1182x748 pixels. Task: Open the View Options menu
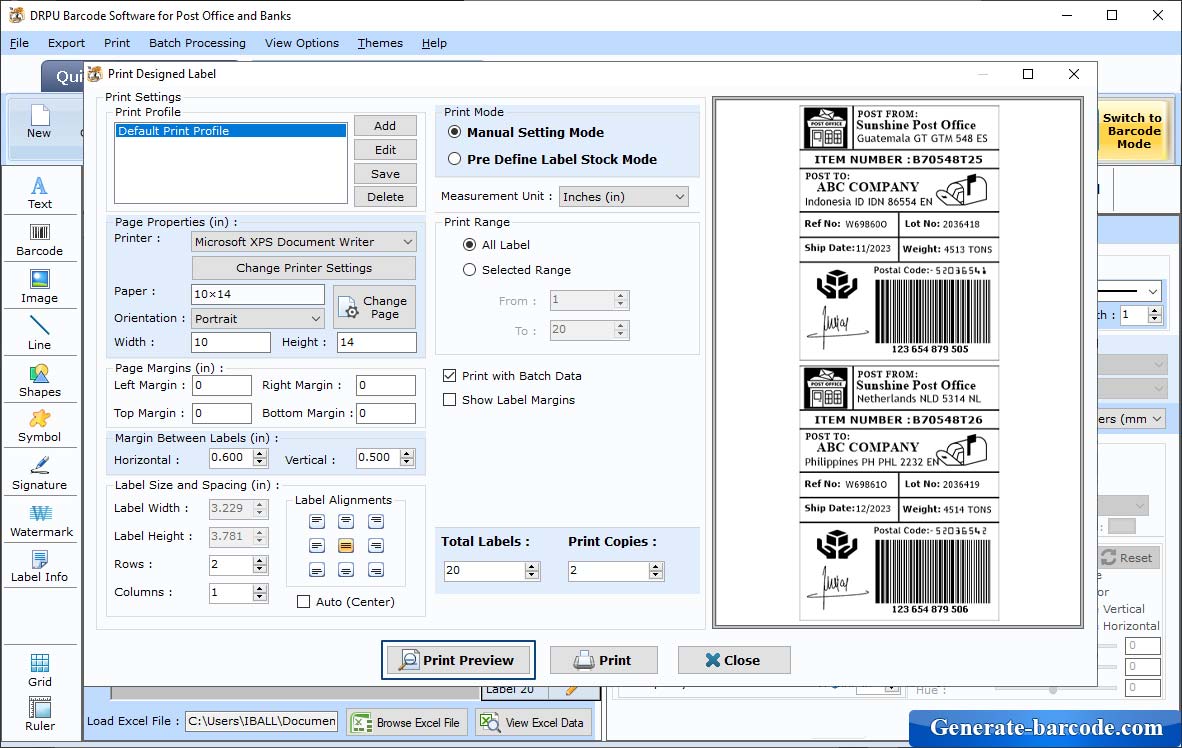pos(302,43)
